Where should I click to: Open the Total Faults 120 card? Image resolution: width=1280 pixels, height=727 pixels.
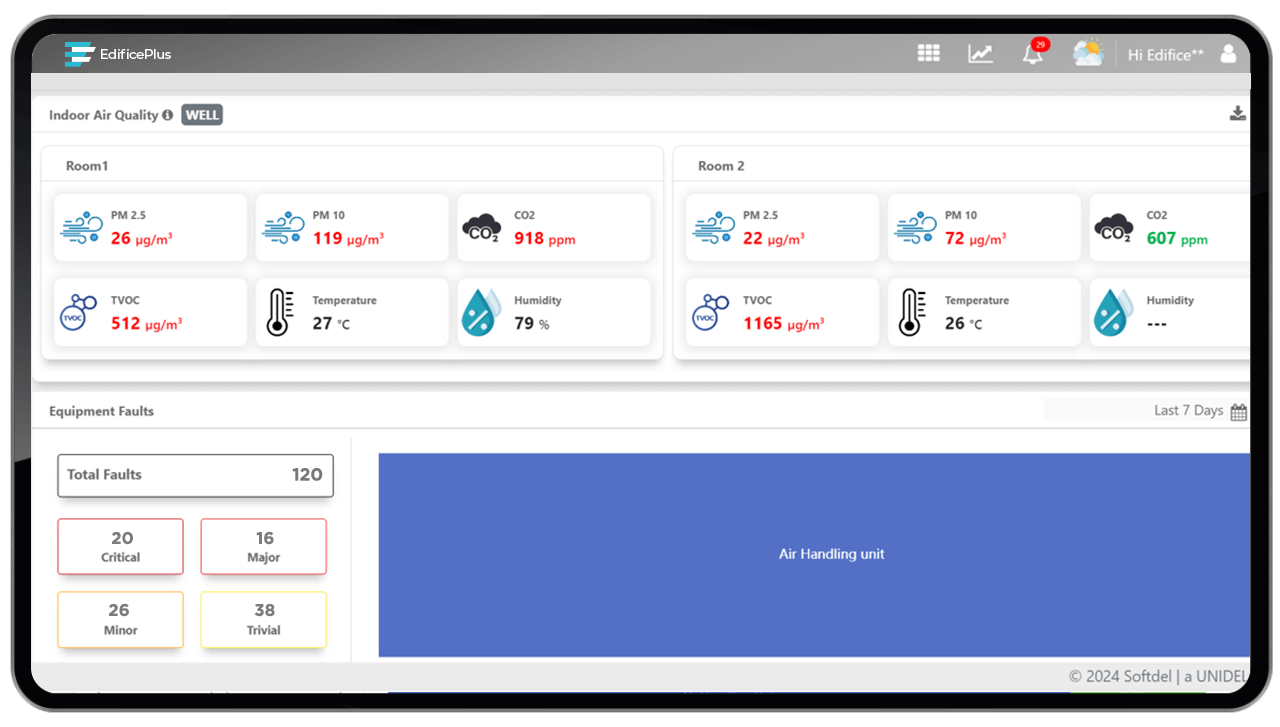[x=195, y=475]
